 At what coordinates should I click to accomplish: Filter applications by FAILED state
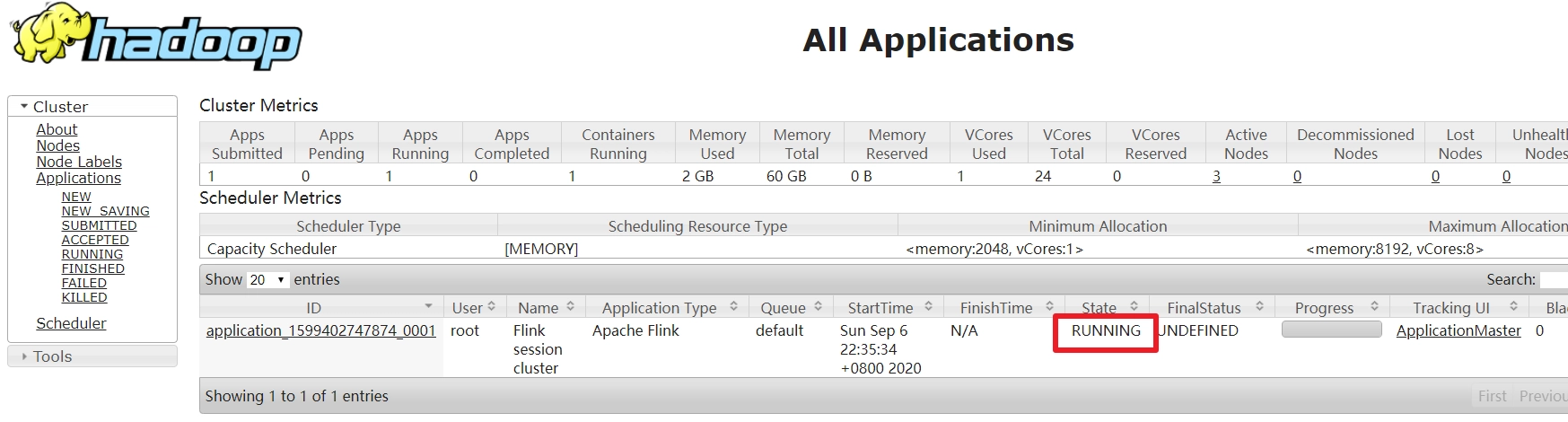tap(83, 283)
